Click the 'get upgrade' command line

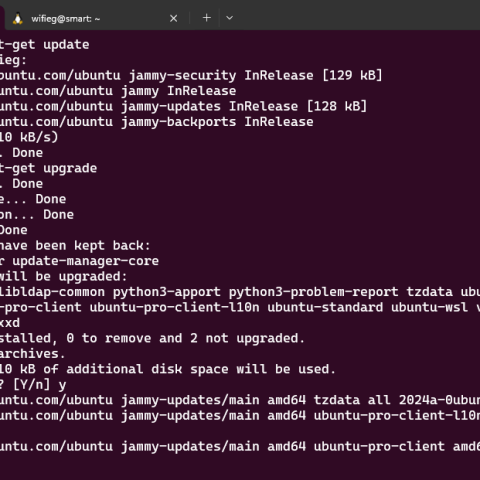[x=48, y=168]
